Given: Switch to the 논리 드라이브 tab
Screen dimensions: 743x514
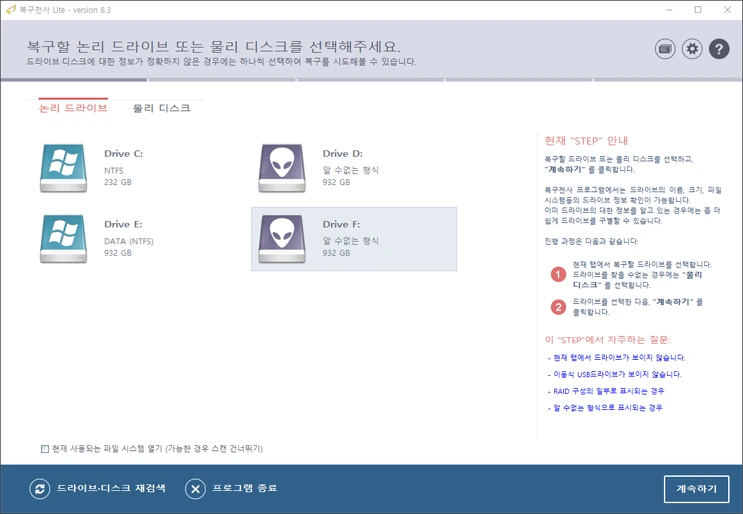Looking at the screenshot, I should pos(73,108).
